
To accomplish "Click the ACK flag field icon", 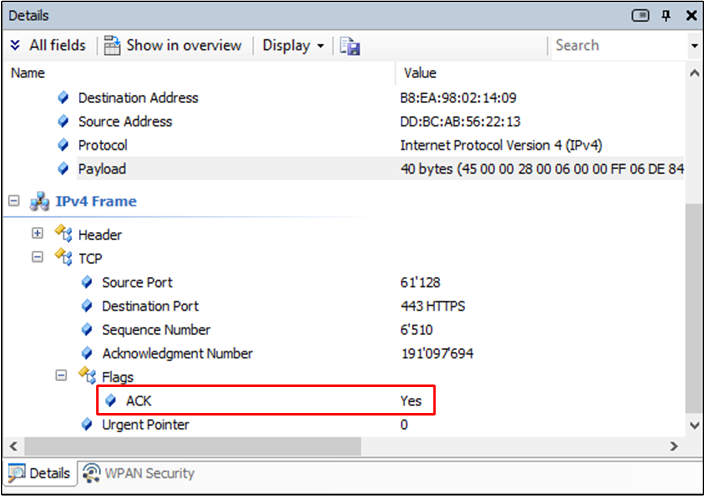I will coord(111,401).
